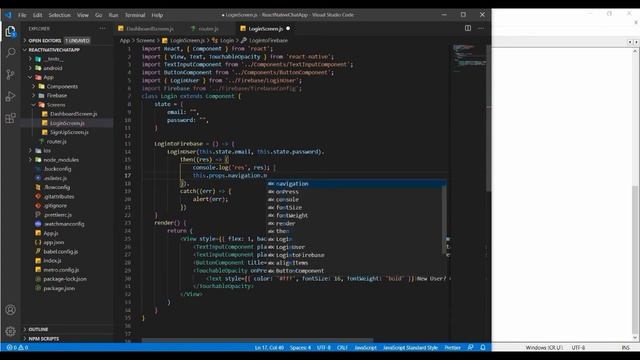
Task: Open the editor More Actions ellipsis
Action: (x=481, y=28)
